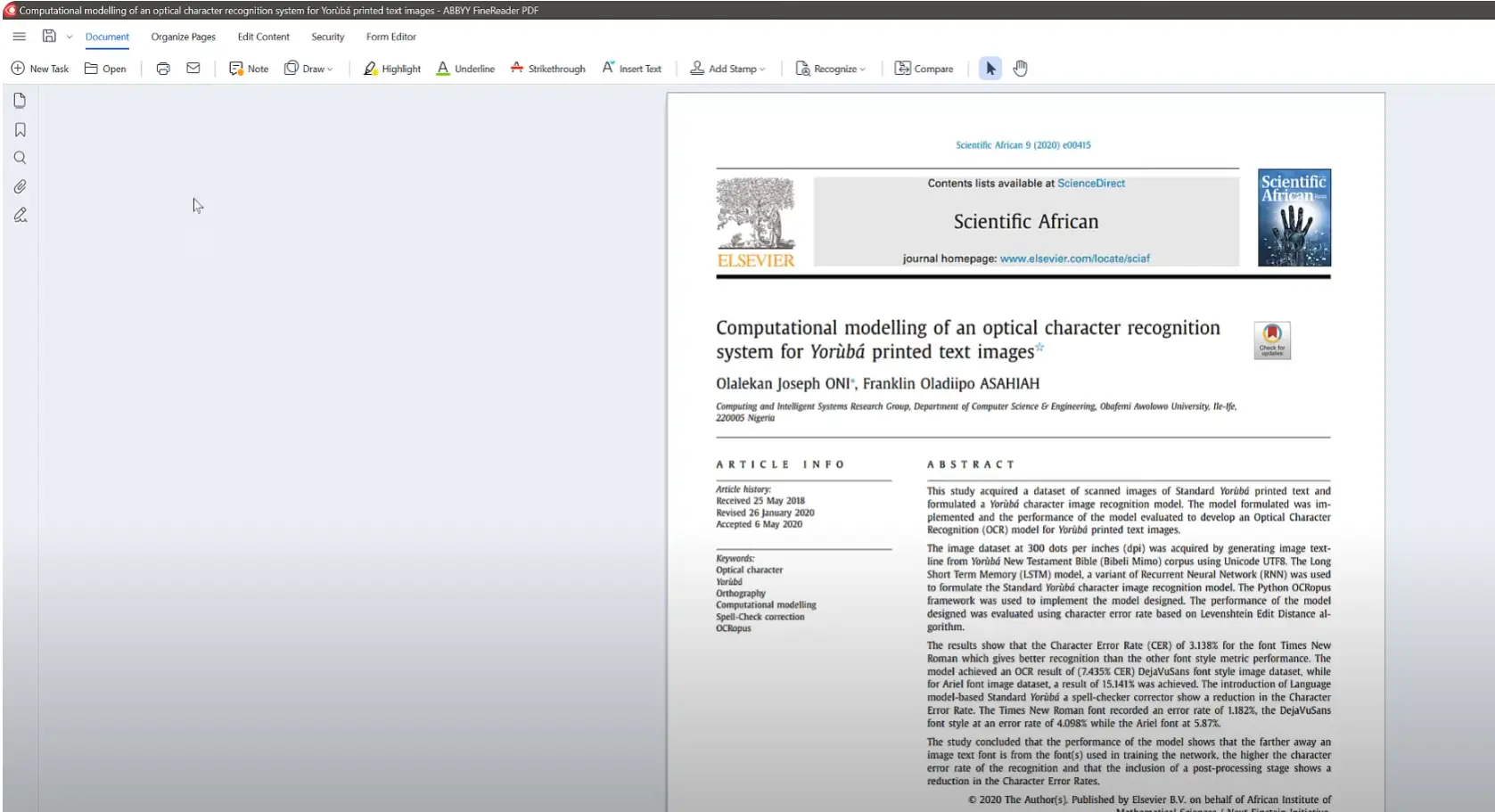Click the Compare button
The height and width of the screenshot is (812, 1495).
coord(924,69)
